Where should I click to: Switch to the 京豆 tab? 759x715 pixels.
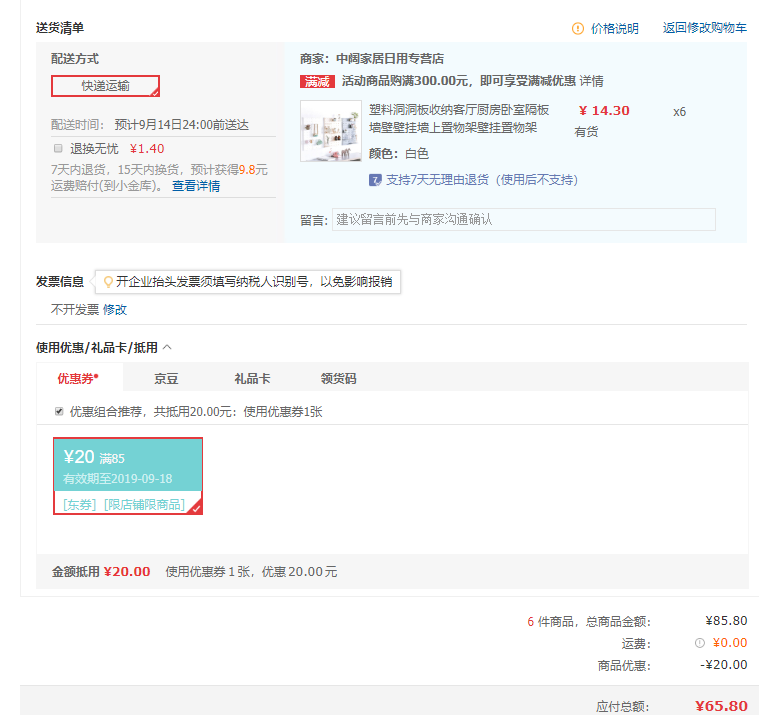166,379
